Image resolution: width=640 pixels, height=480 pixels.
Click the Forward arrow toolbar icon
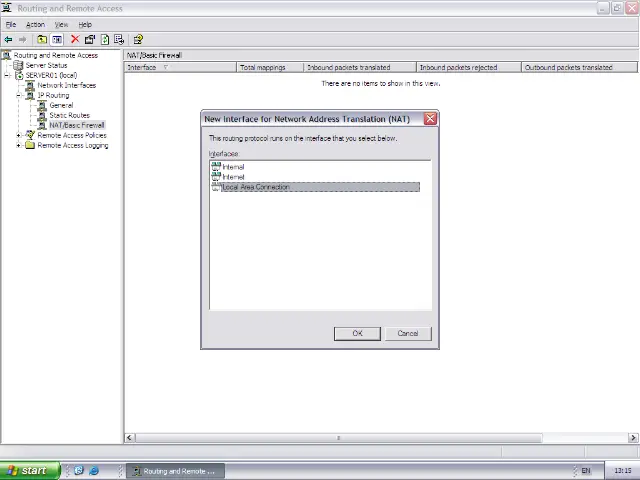(22, 40)
